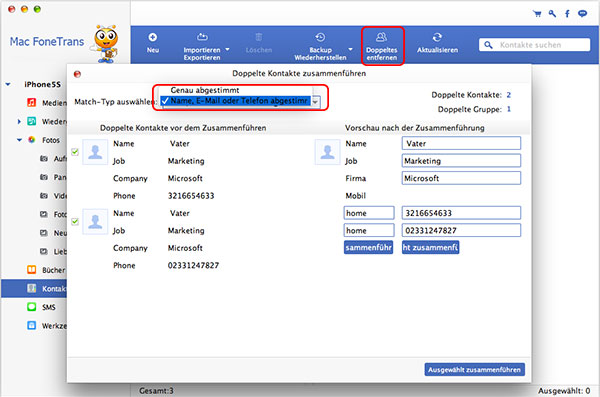
Task: Collapse the iPhone5S device tree
Action: 8,84
